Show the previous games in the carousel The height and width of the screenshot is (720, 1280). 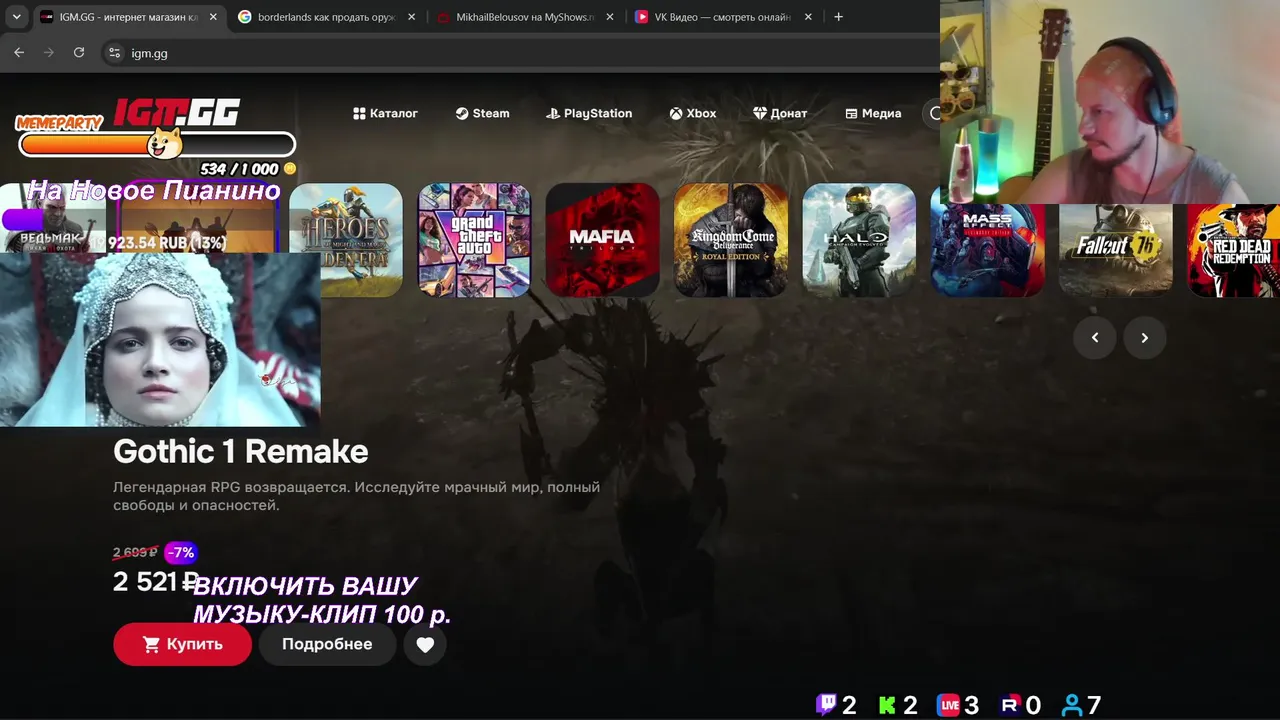click(x=1095, y=338)
